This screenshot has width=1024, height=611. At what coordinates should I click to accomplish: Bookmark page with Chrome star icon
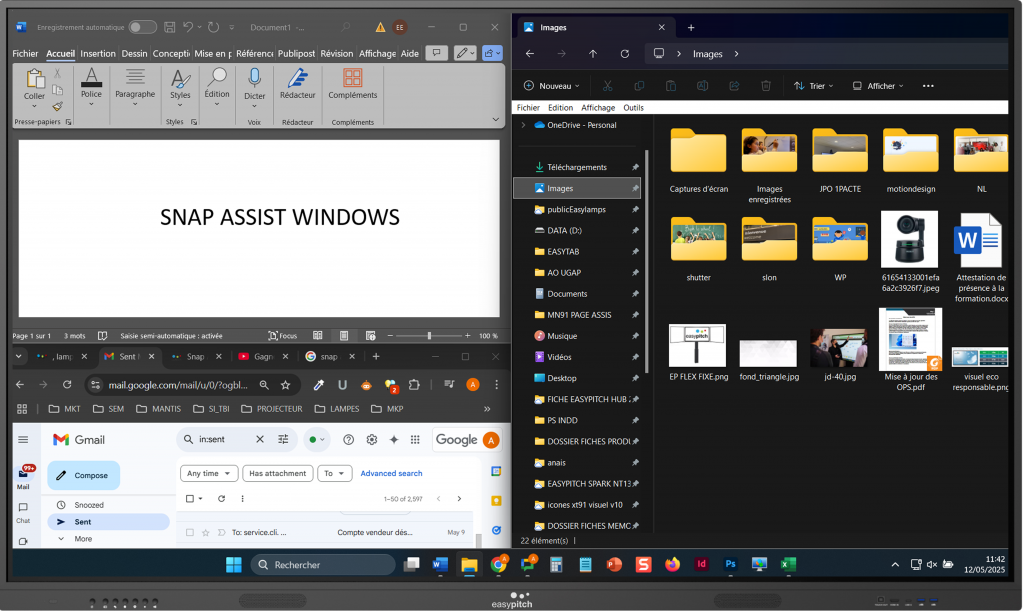286,384
